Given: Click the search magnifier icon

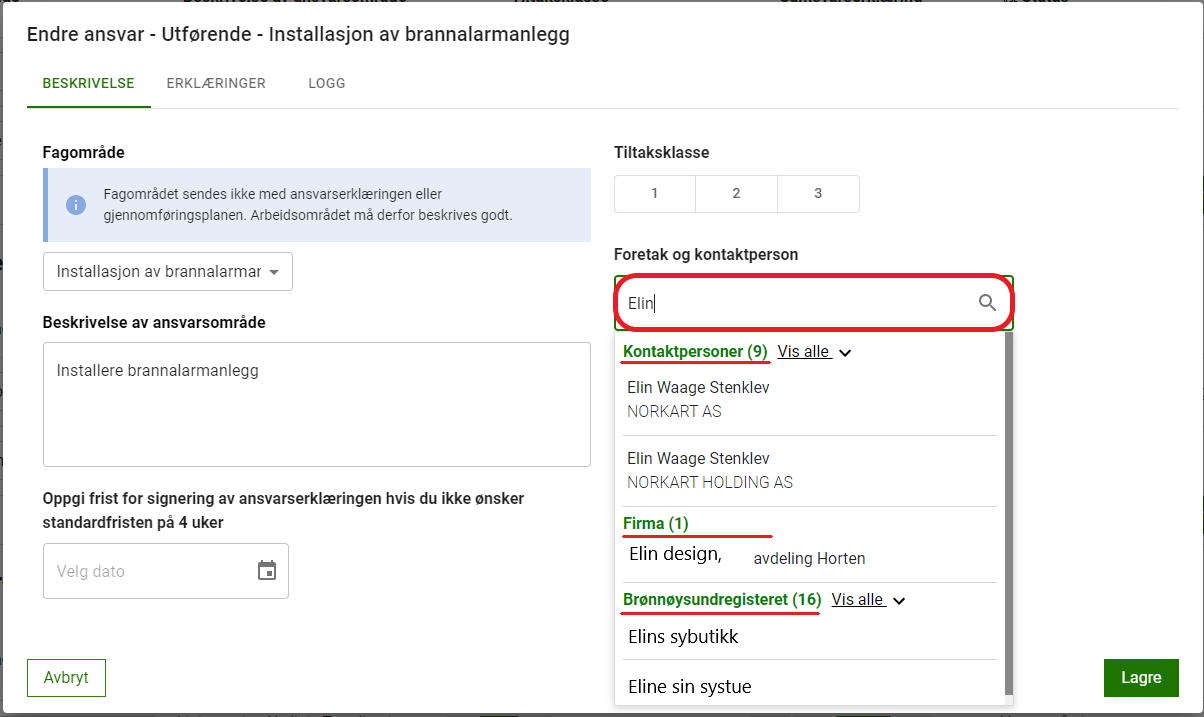Looking at the screenshot, I should (x=987, y=303).
